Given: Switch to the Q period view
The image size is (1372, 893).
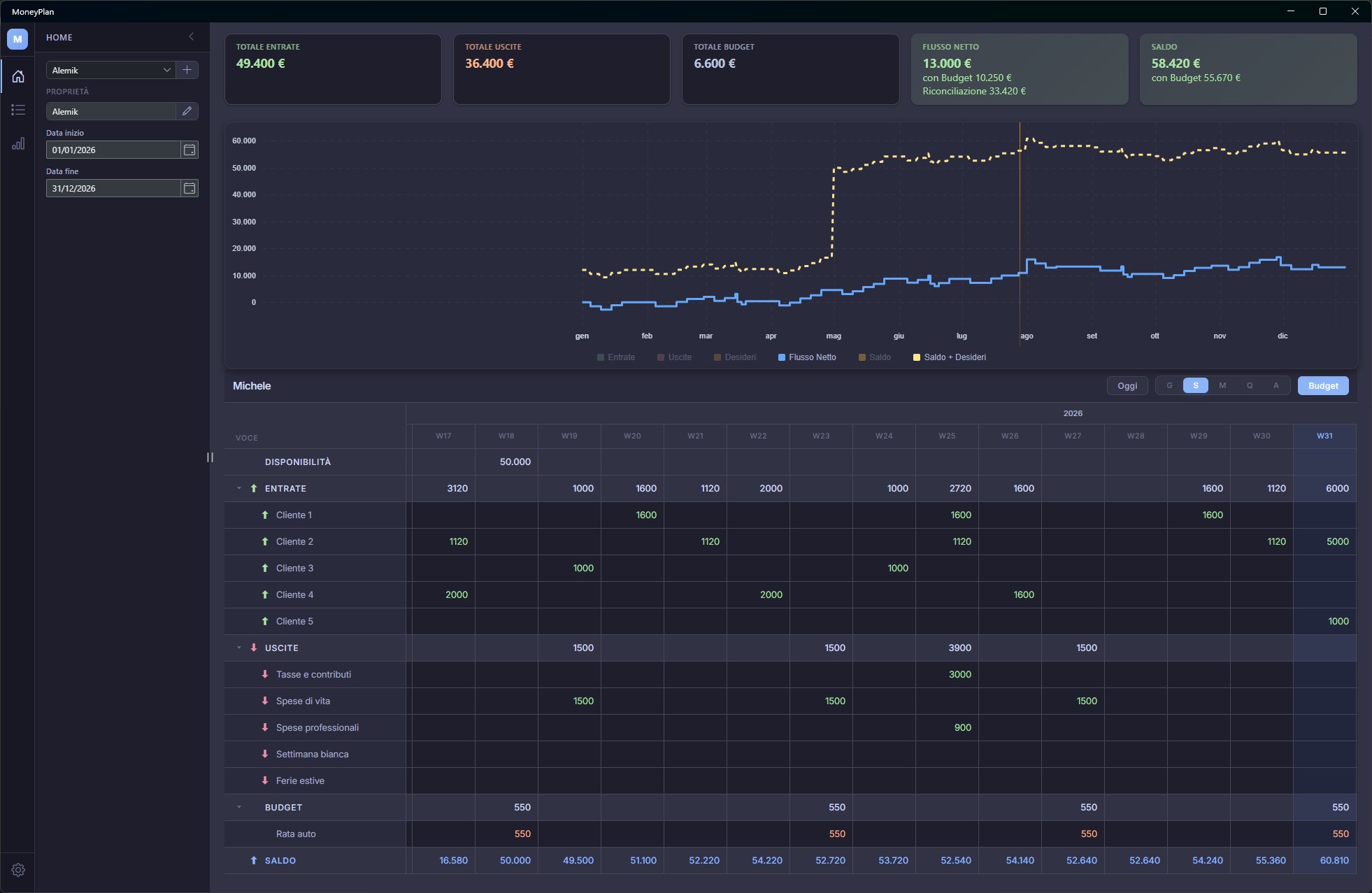Looking at the screenshot, I should coord(1250,386).
